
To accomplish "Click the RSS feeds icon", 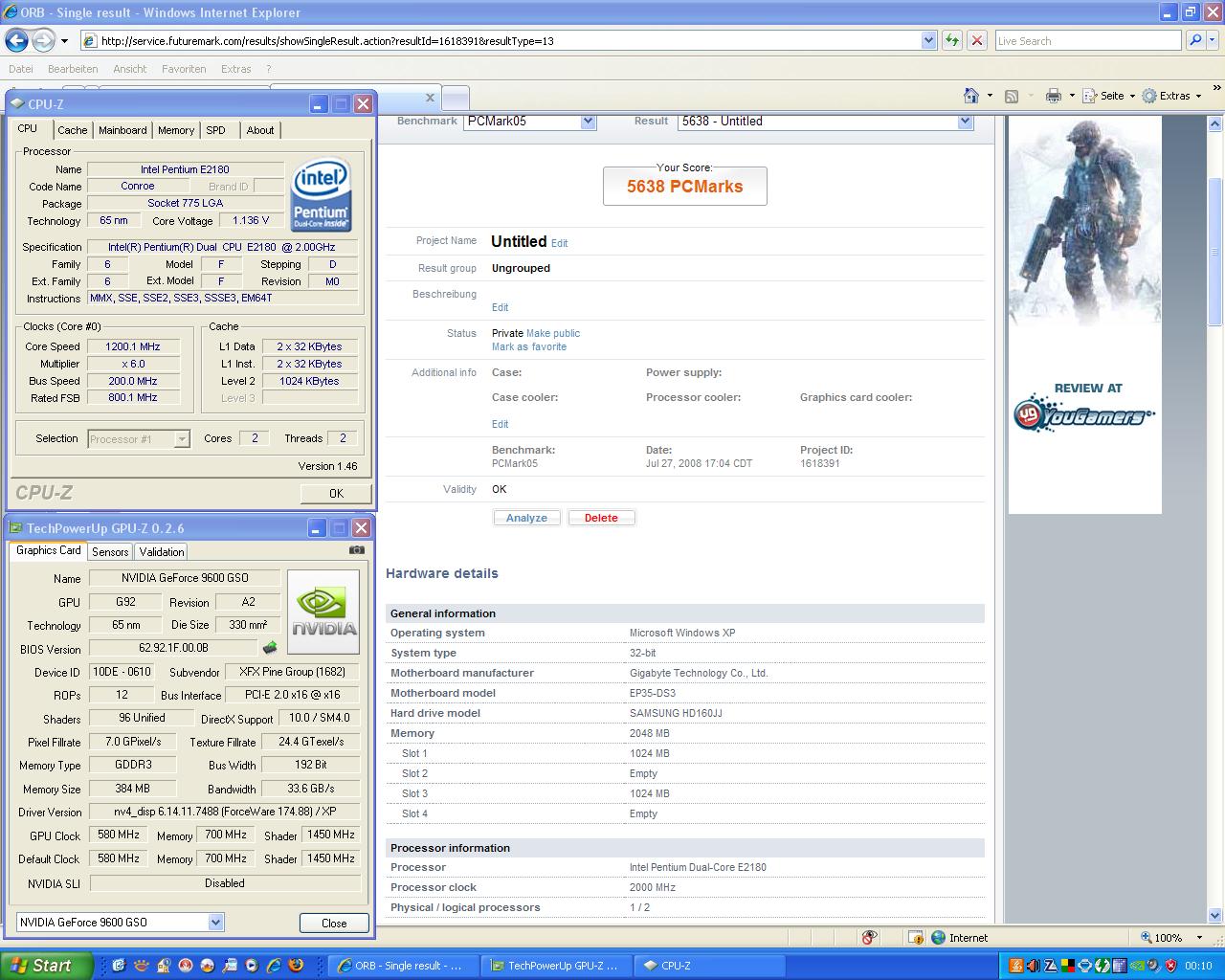I will tap(1012, 96).
